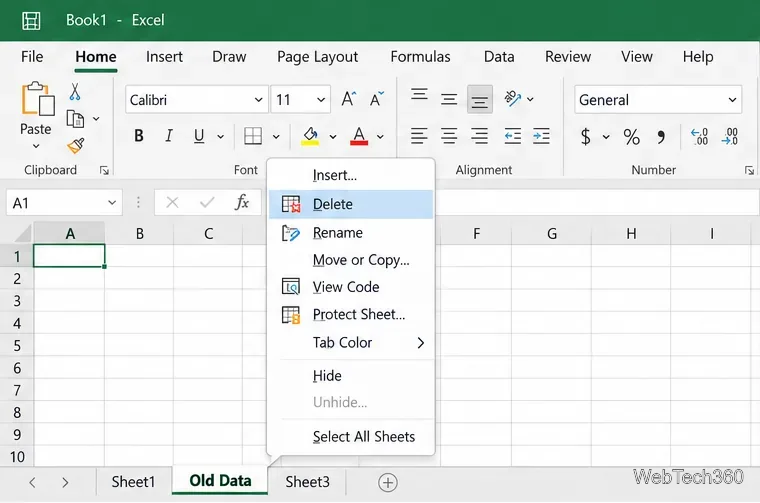The width and height of the screenshot is (760, 503).
Task: Add a new sheet with plus button
Action: coord(388,482)
